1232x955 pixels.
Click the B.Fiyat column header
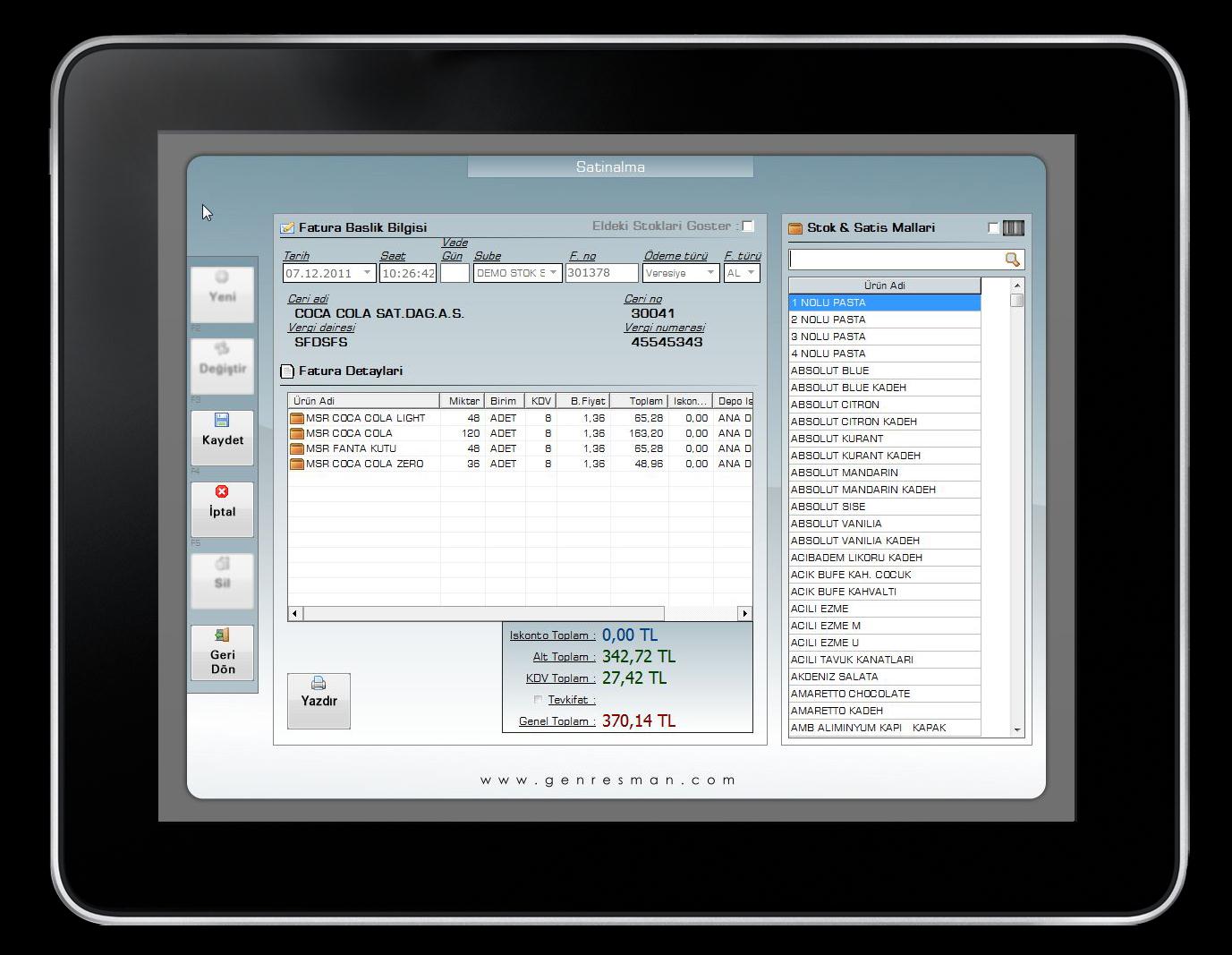(x=583, y=401)
